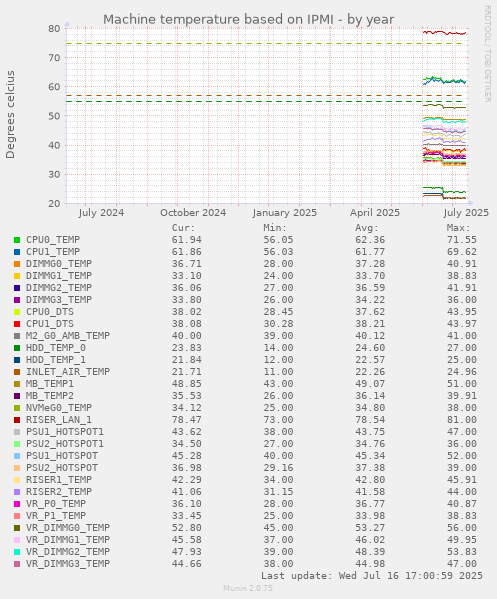This screenshot has height=599, width=497.
Task: Select the PSU1_HOTSPOT1 legend label
Action: (x=65, y=432)
